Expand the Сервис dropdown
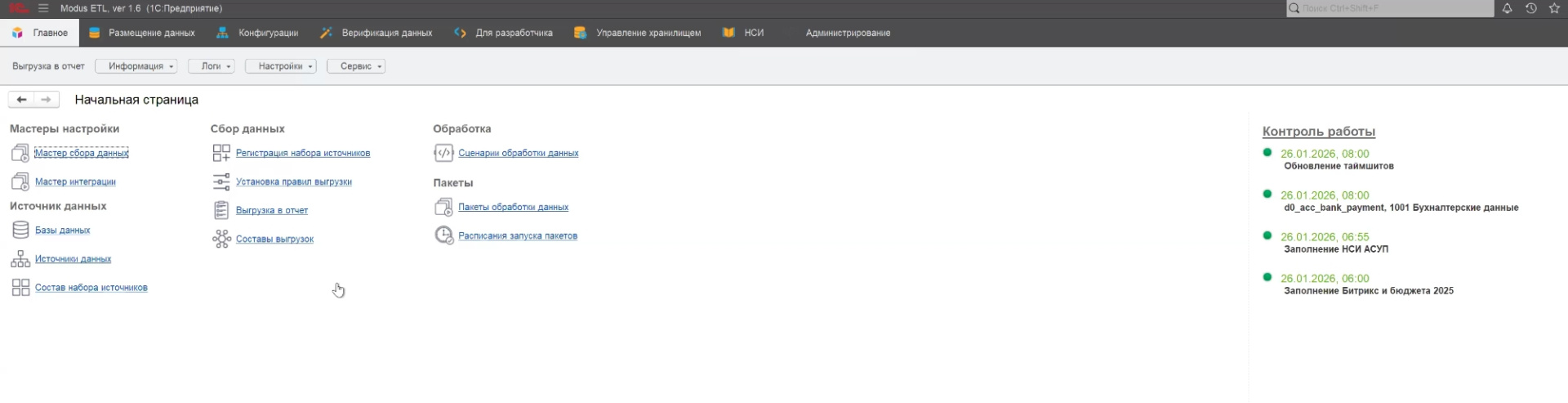1568x403 pixels. tap(356, 66)
